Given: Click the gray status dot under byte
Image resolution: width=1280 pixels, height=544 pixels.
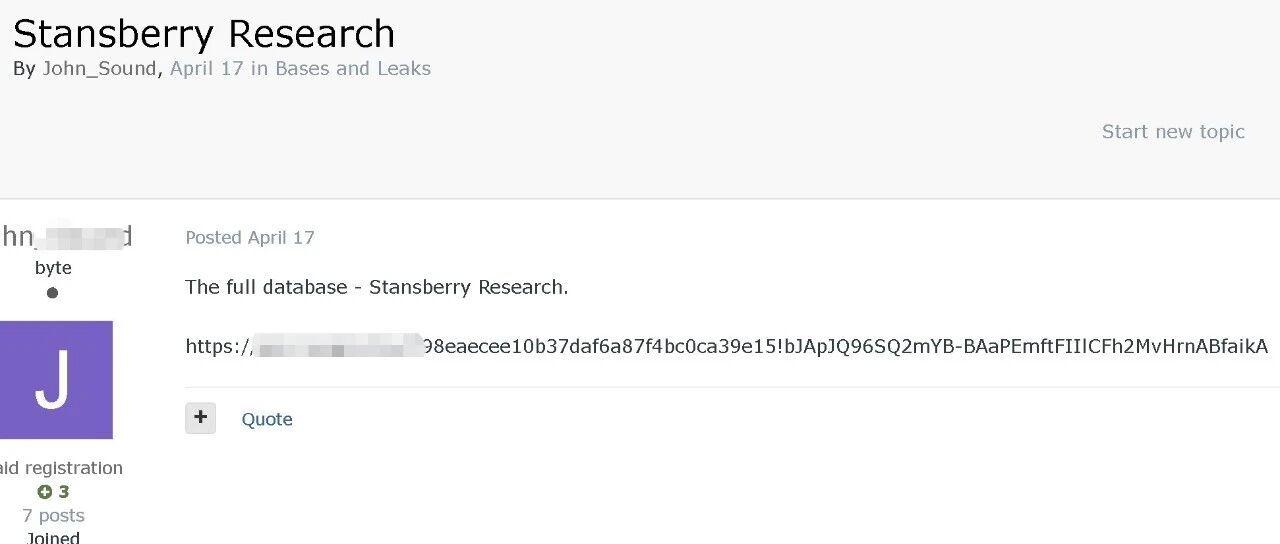Looking at the screenshot, I should tap(52, 293).
